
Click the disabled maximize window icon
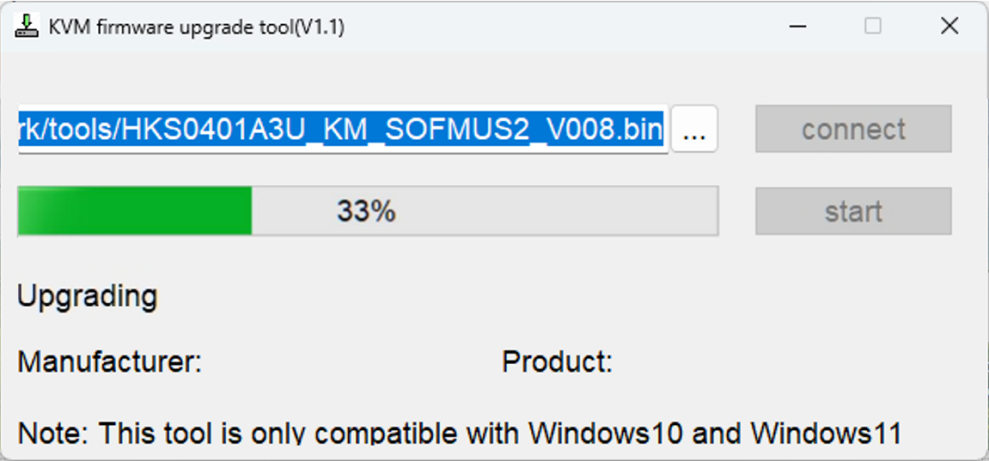point(873,26)
